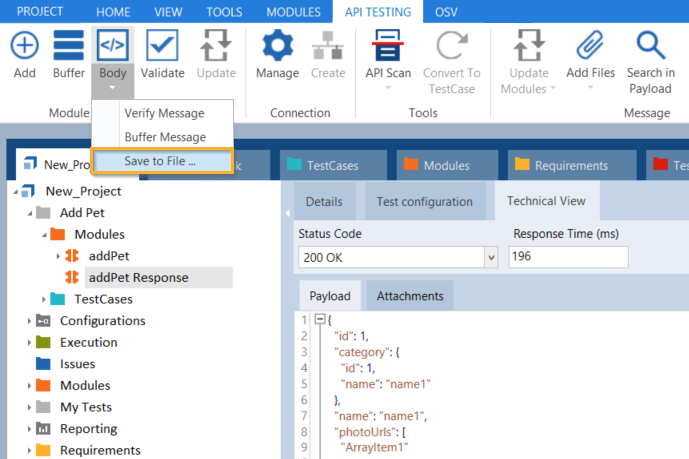Collapse the Add Pet folder

(28, 213)
